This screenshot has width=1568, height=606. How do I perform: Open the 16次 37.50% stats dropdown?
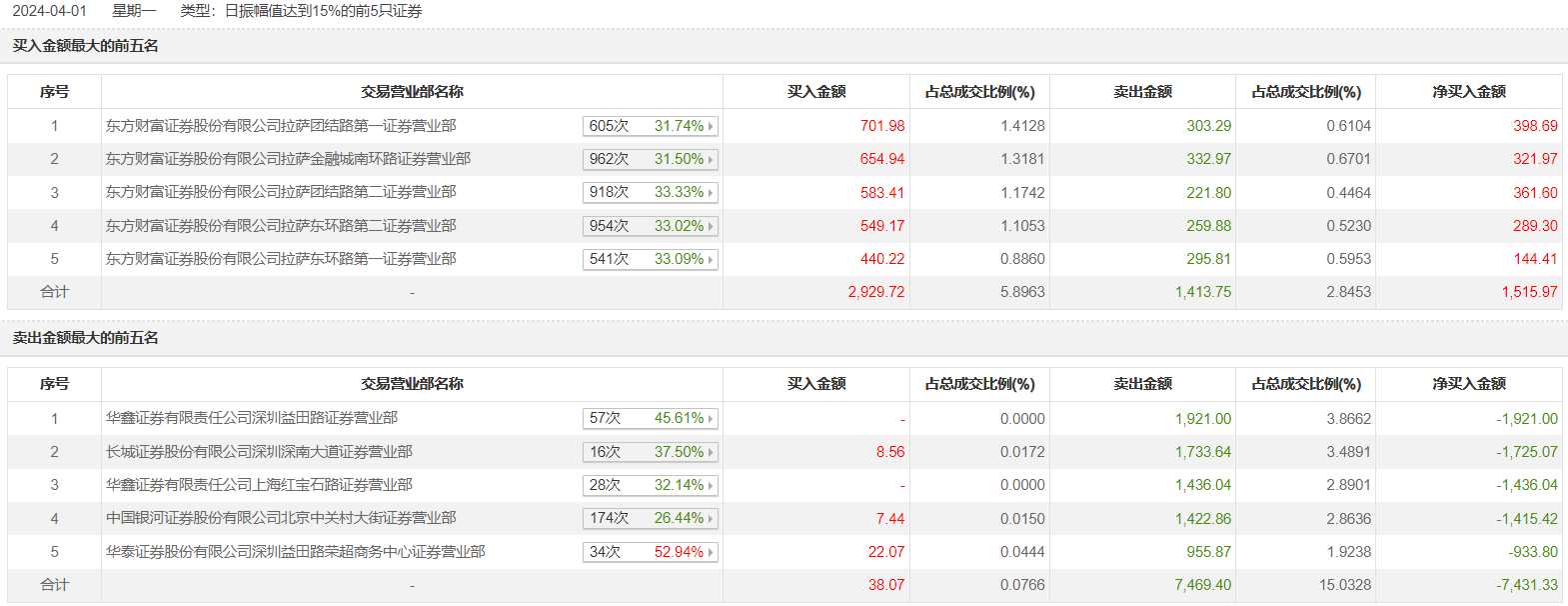point(651,452)
